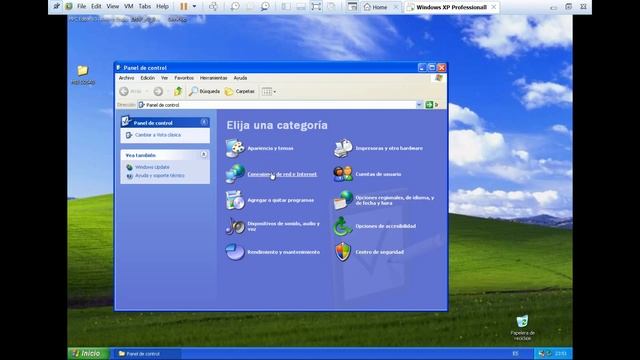The height and width of the screenshot is (360, 640).
Task: Open Conexiones de red e Internet icon
Action: [235, 174]
